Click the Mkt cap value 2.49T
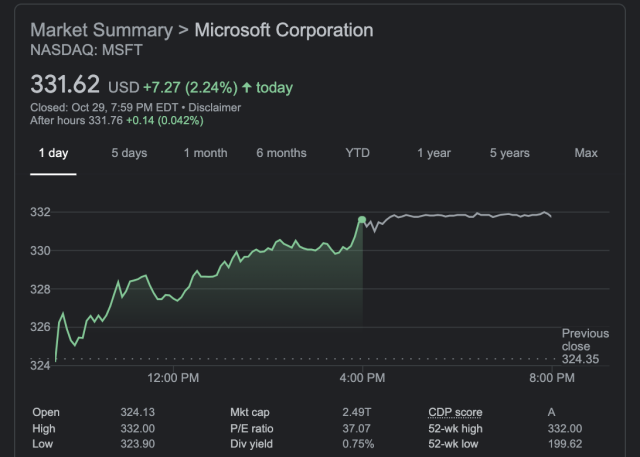This screenshot has width=640, height=457. pyautogui.click(x=357, y=412)
